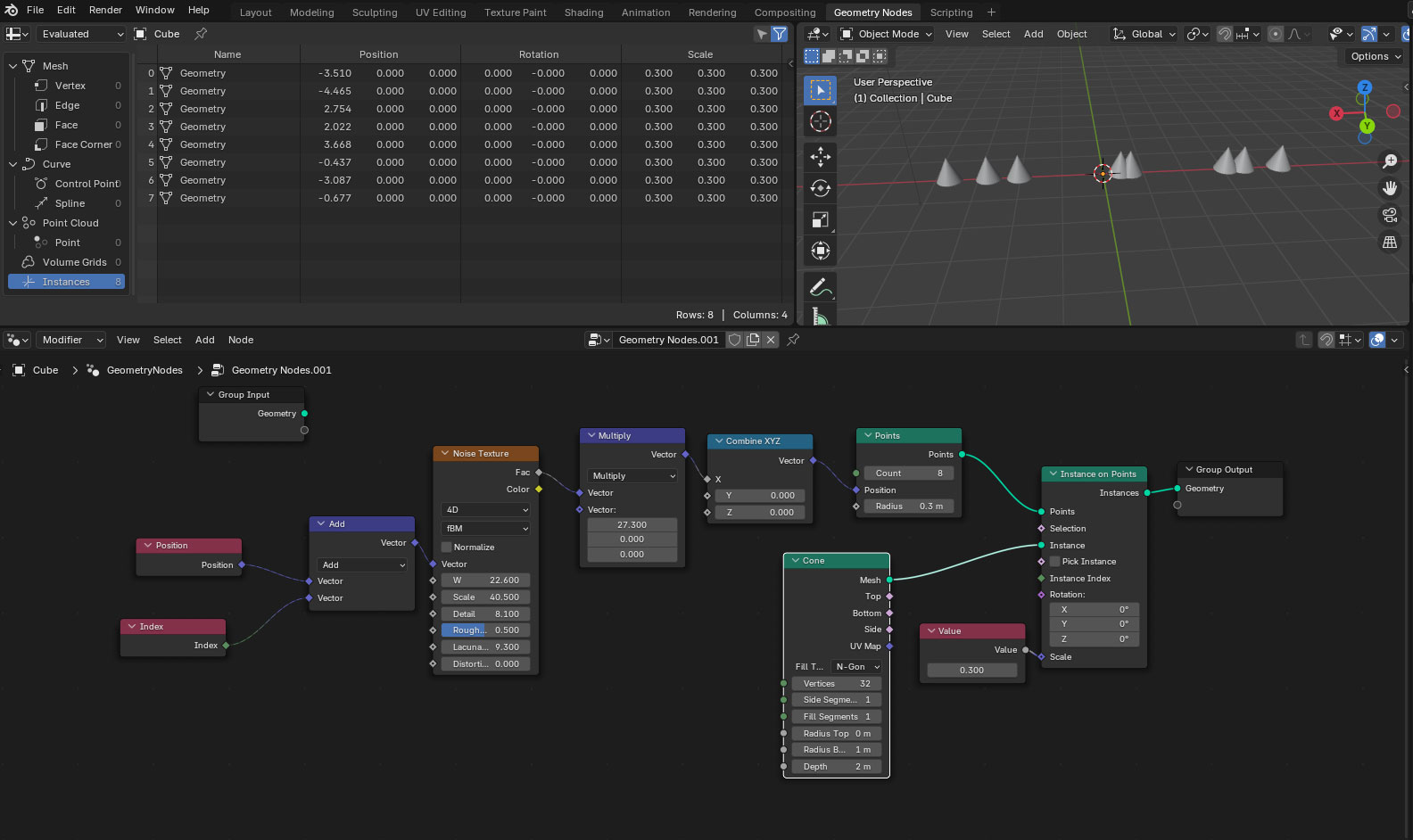Toggle node editor overlay button
Image resolution: width=1413 pixels, height=840 pixels.
tap(1377, 340)
